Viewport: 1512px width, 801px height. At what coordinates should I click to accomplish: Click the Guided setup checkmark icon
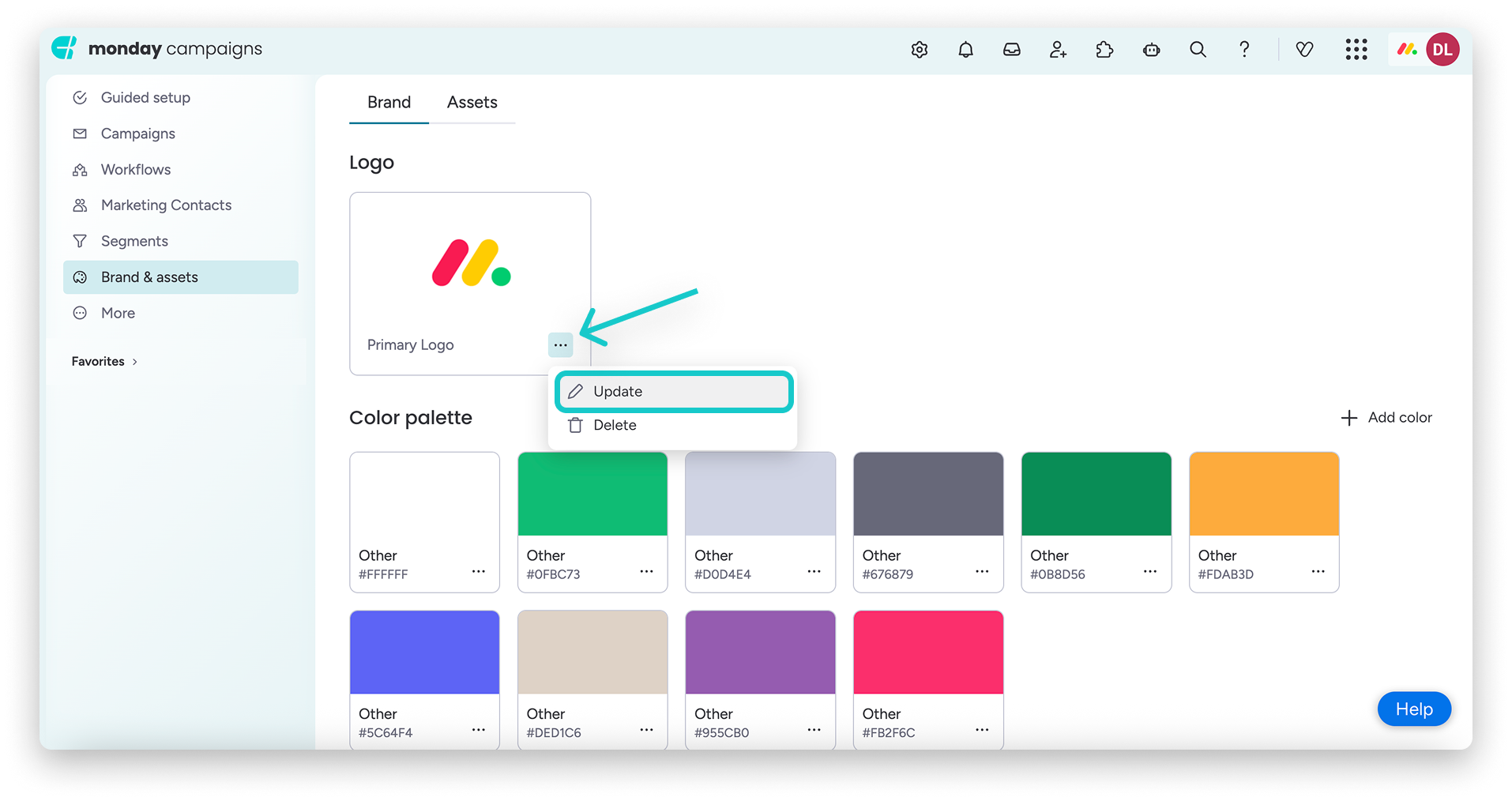coord(80,98)
